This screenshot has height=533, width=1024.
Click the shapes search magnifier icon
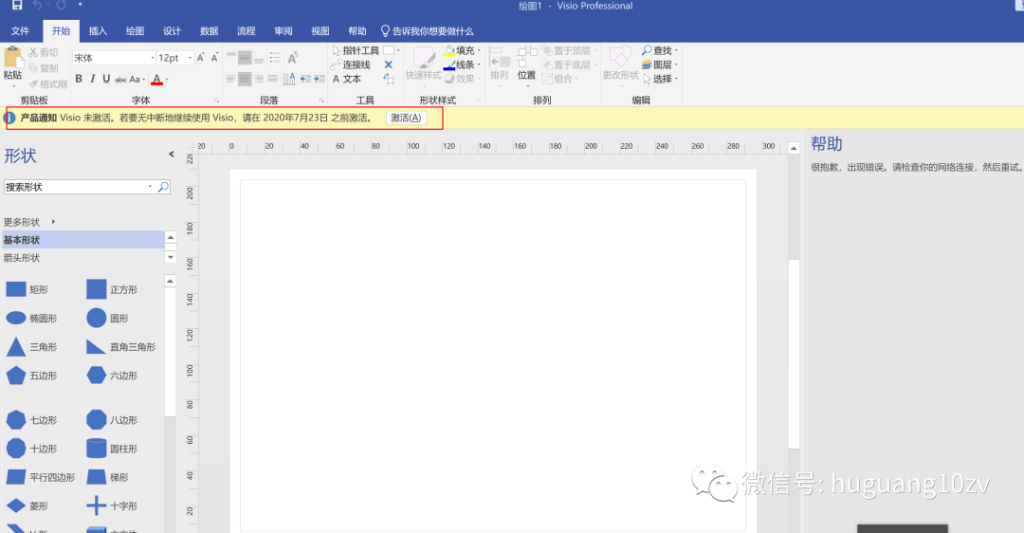coord(163,187)
